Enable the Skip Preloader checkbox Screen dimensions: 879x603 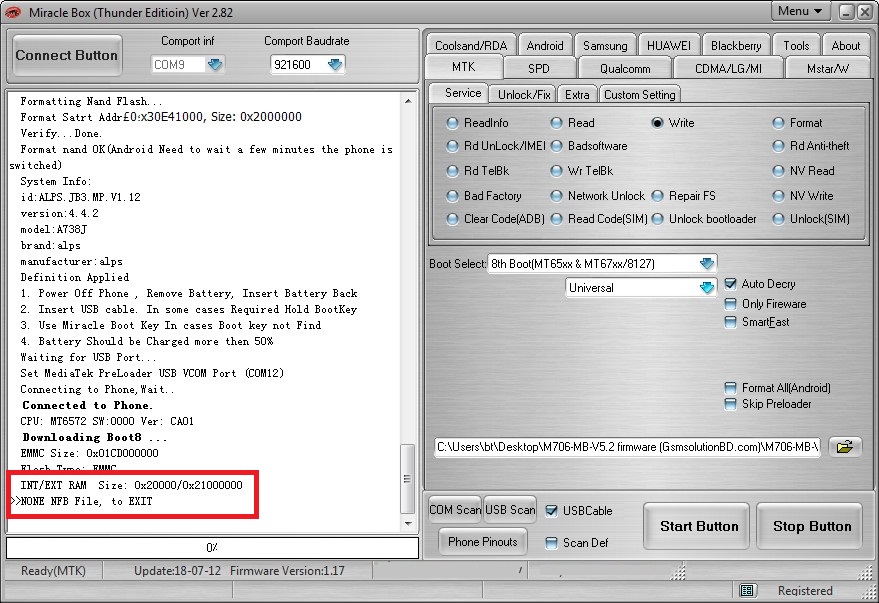point(730,404)
